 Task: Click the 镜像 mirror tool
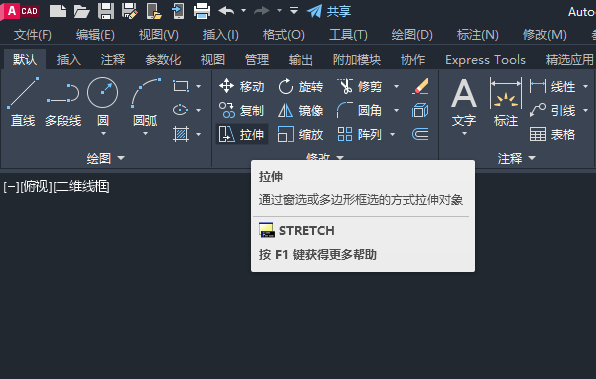click(x=300, y=111)
